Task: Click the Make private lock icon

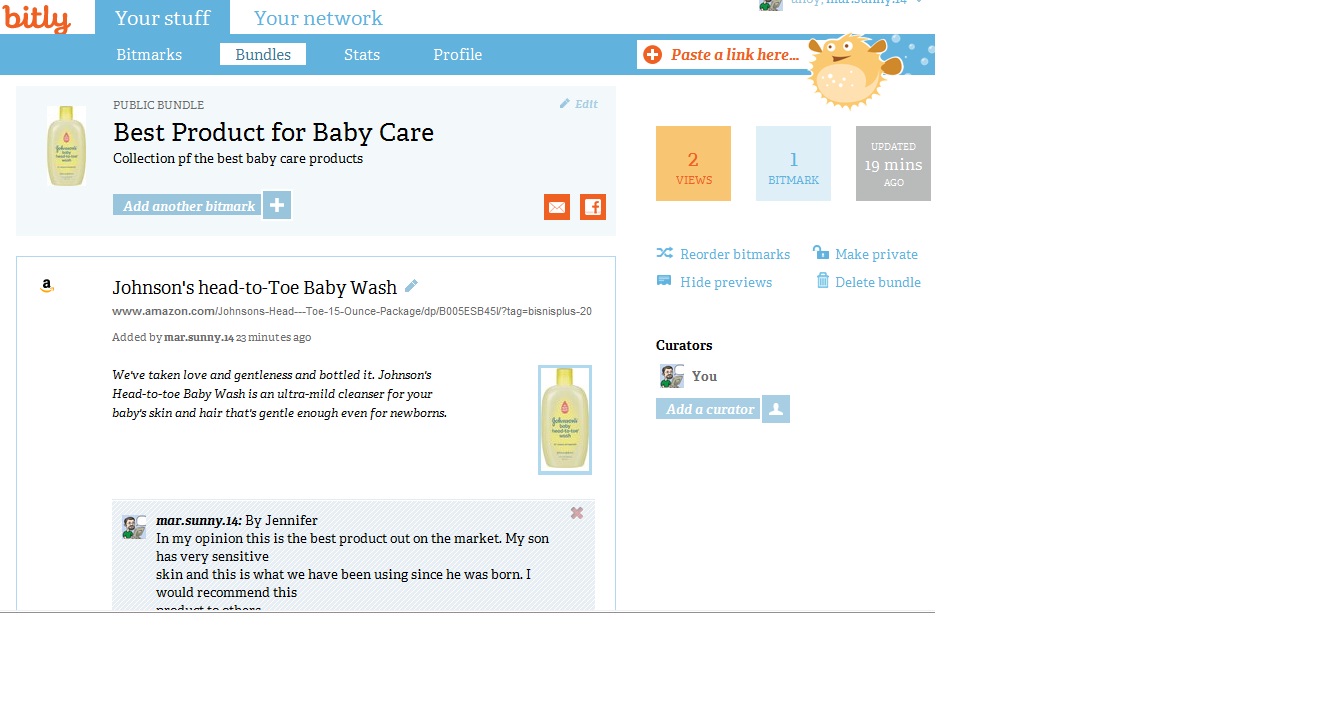Action: 821,252
